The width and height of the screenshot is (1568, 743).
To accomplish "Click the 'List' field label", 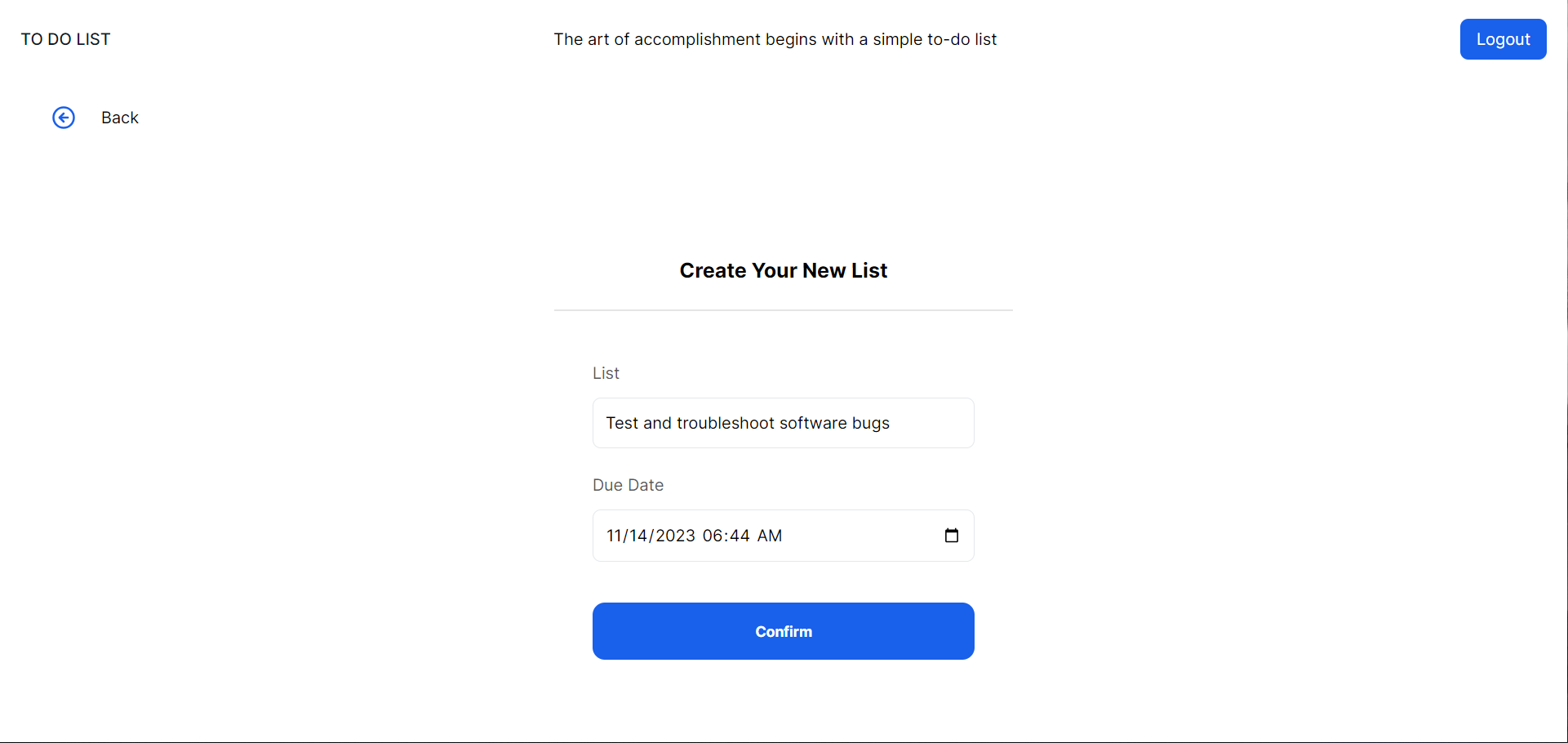I will point(606,373).
